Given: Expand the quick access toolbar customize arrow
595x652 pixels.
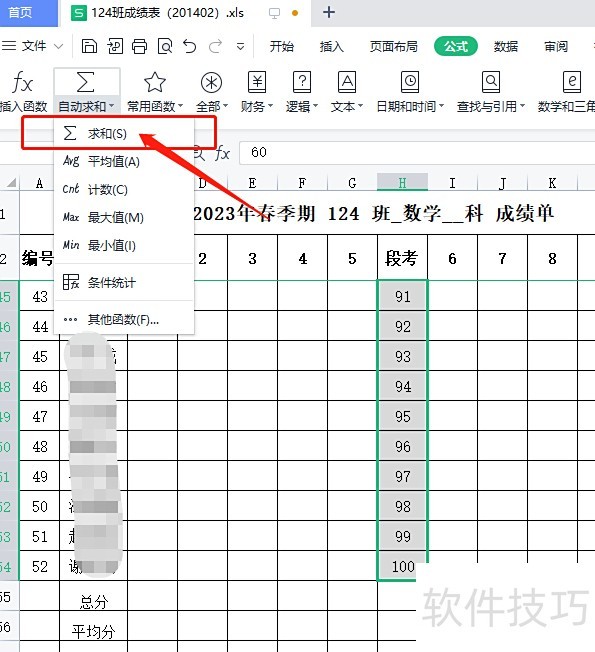Looking at the screenshot, I should click(240, 46).
